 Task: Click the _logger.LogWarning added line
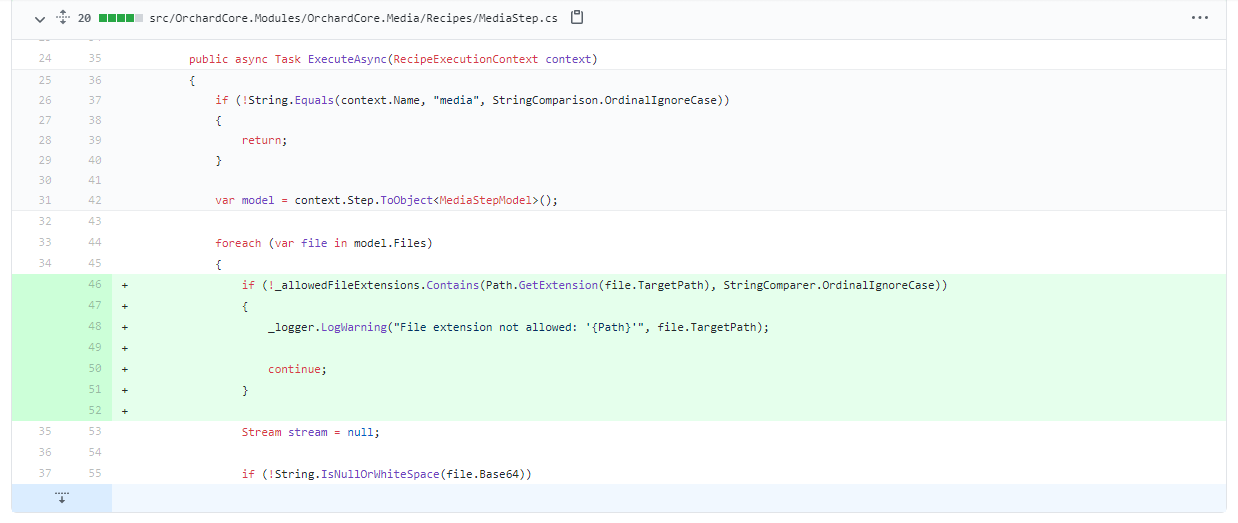519,327
